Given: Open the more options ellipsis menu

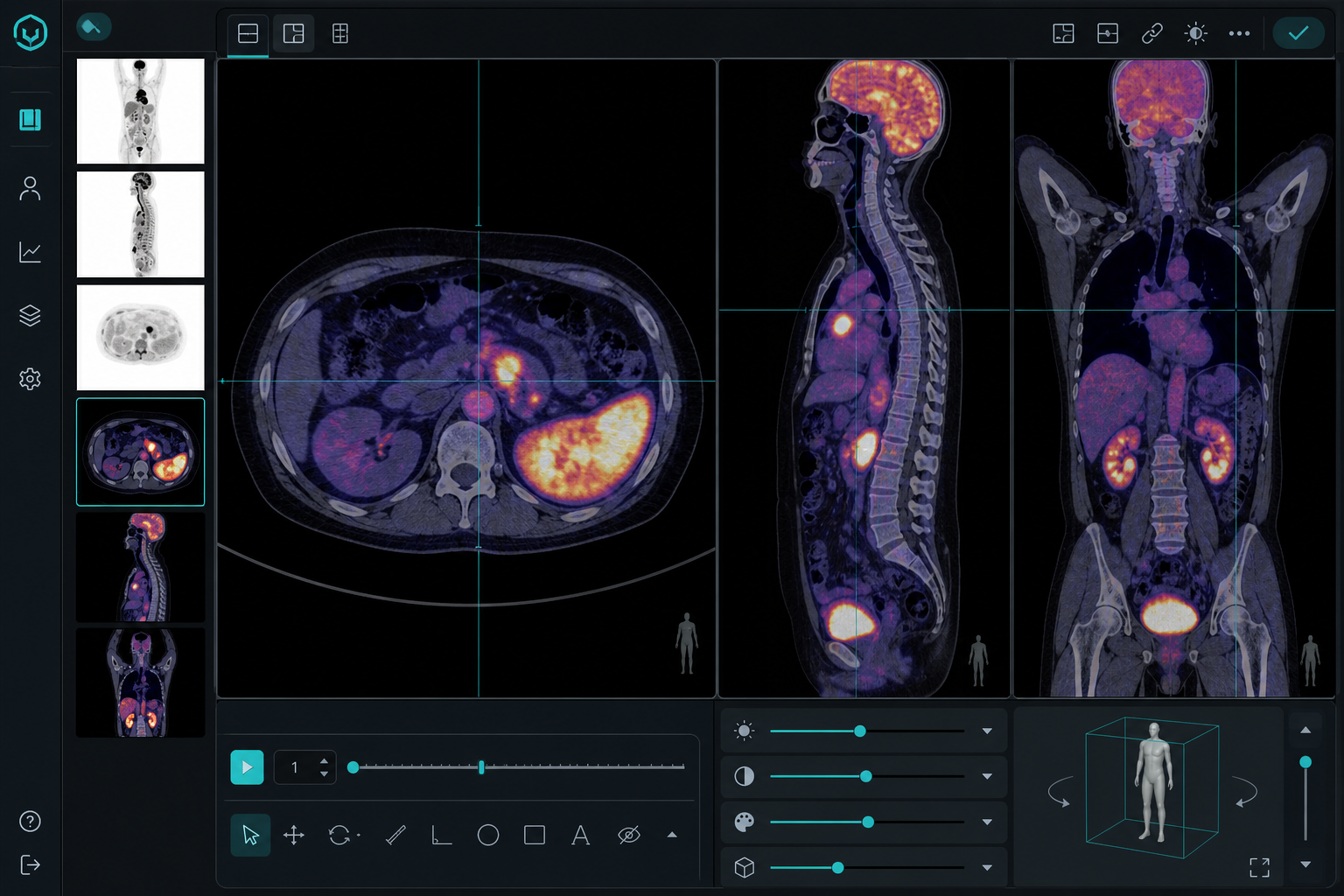Looking at the screenshot, I should [1239, 34].
